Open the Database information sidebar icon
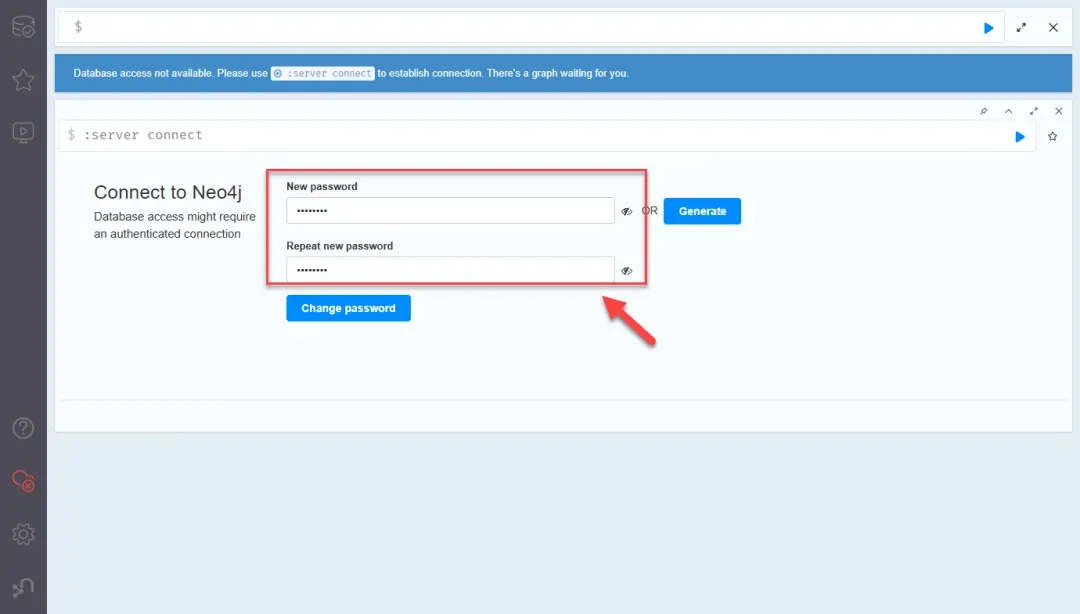This screenshot has width=1080, height=614. click(23, 27)
